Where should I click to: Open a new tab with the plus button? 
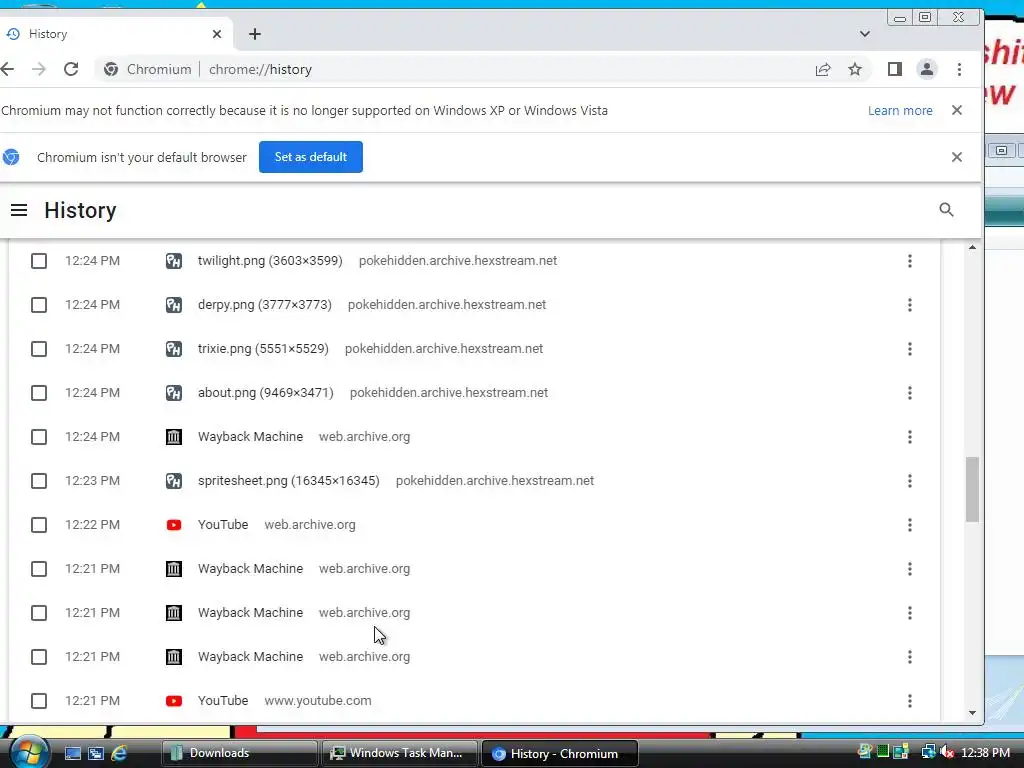click(255, 34)
